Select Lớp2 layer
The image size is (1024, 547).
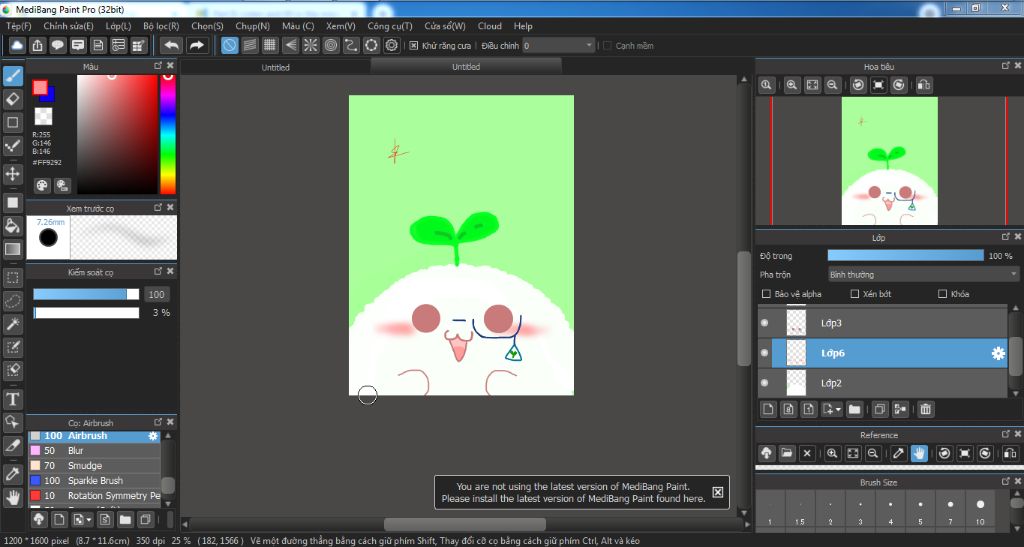click(x=882, y=383)
